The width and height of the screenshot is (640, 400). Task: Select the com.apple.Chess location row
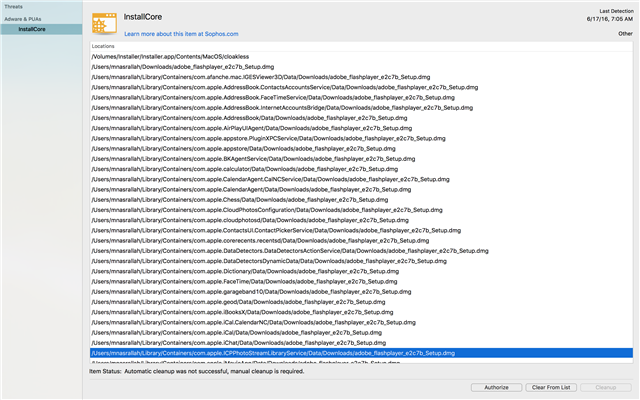[361, 200]
